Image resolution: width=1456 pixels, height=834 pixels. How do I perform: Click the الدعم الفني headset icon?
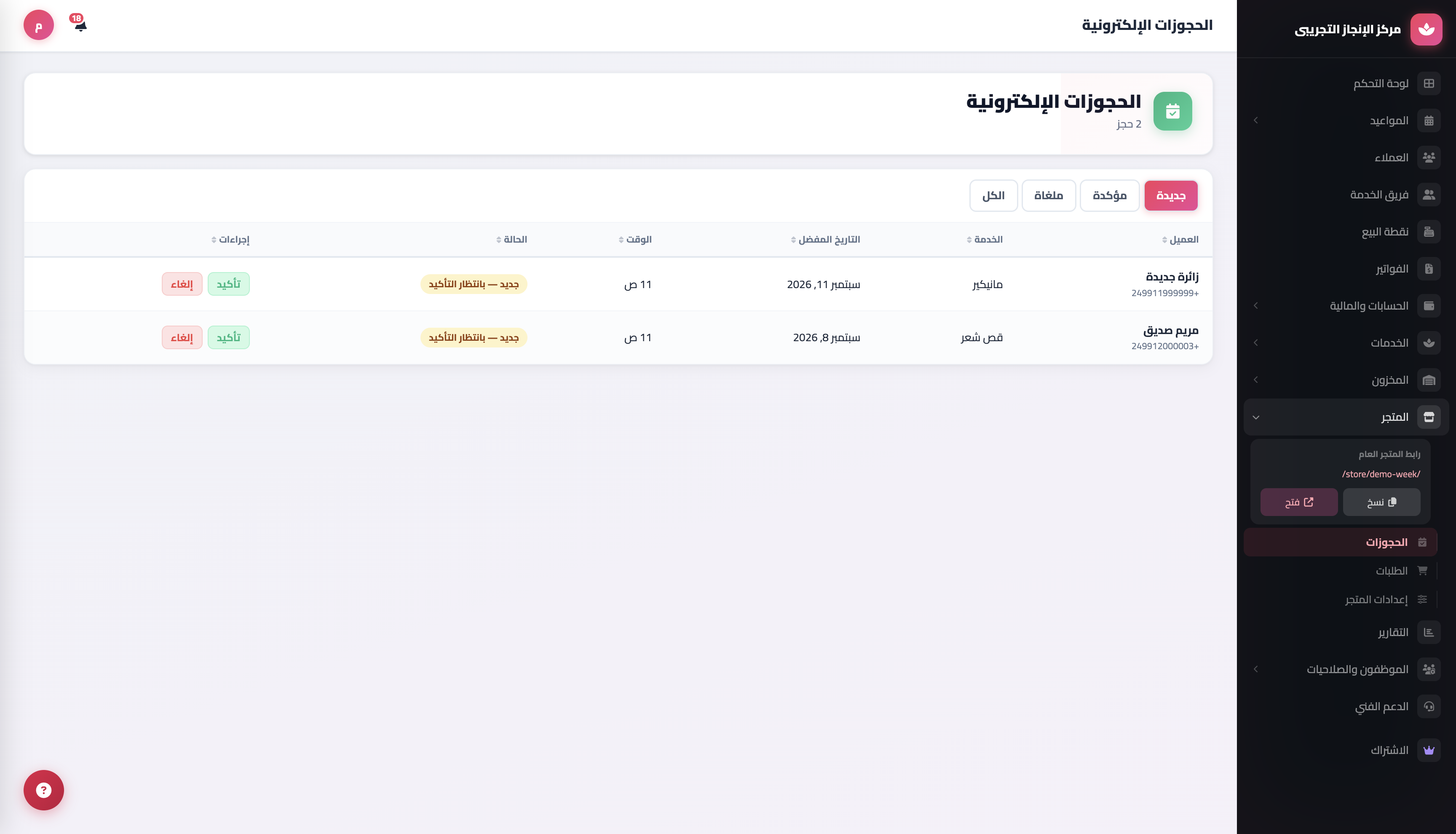pyautogui.click(x=1429, y=706)
